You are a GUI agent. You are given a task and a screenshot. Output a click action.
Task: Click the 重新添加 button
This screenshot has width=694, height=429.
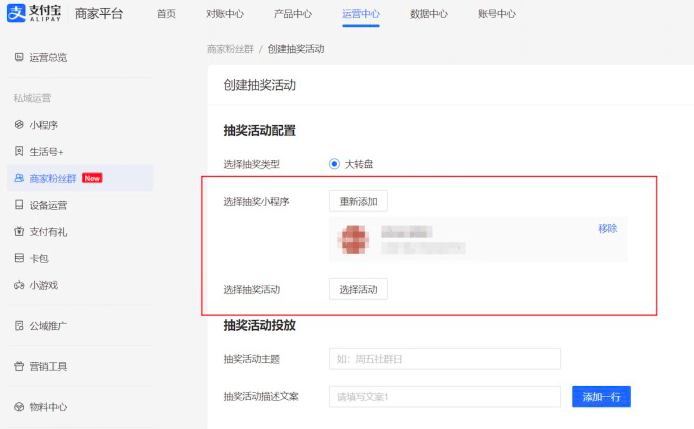pyautogui.click(x=358, y=201)
